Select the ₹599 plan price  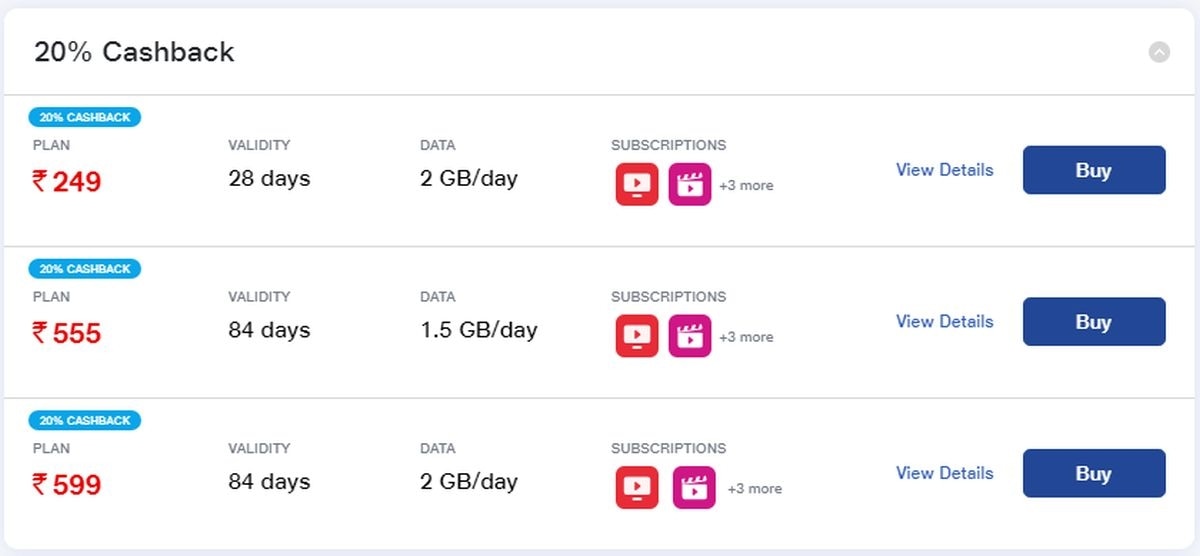pyautogui.click(x=67, y=485)
